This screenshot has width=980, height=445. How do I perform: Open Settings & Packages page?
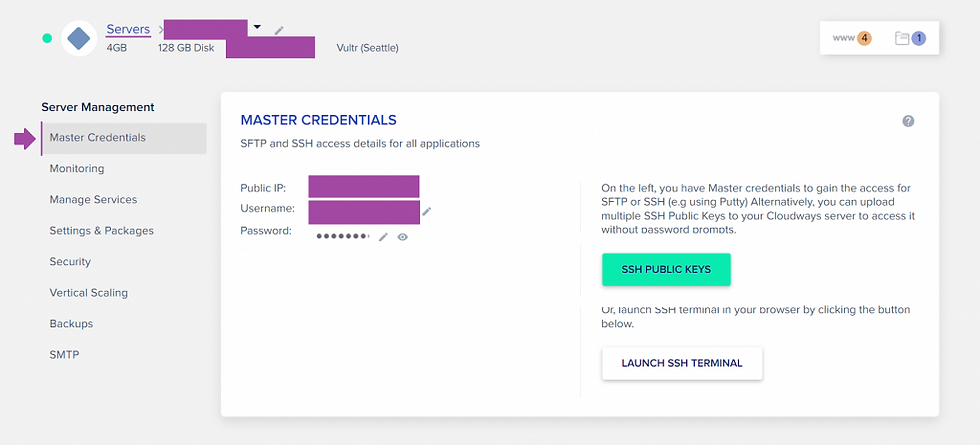[x=101, y=231]
